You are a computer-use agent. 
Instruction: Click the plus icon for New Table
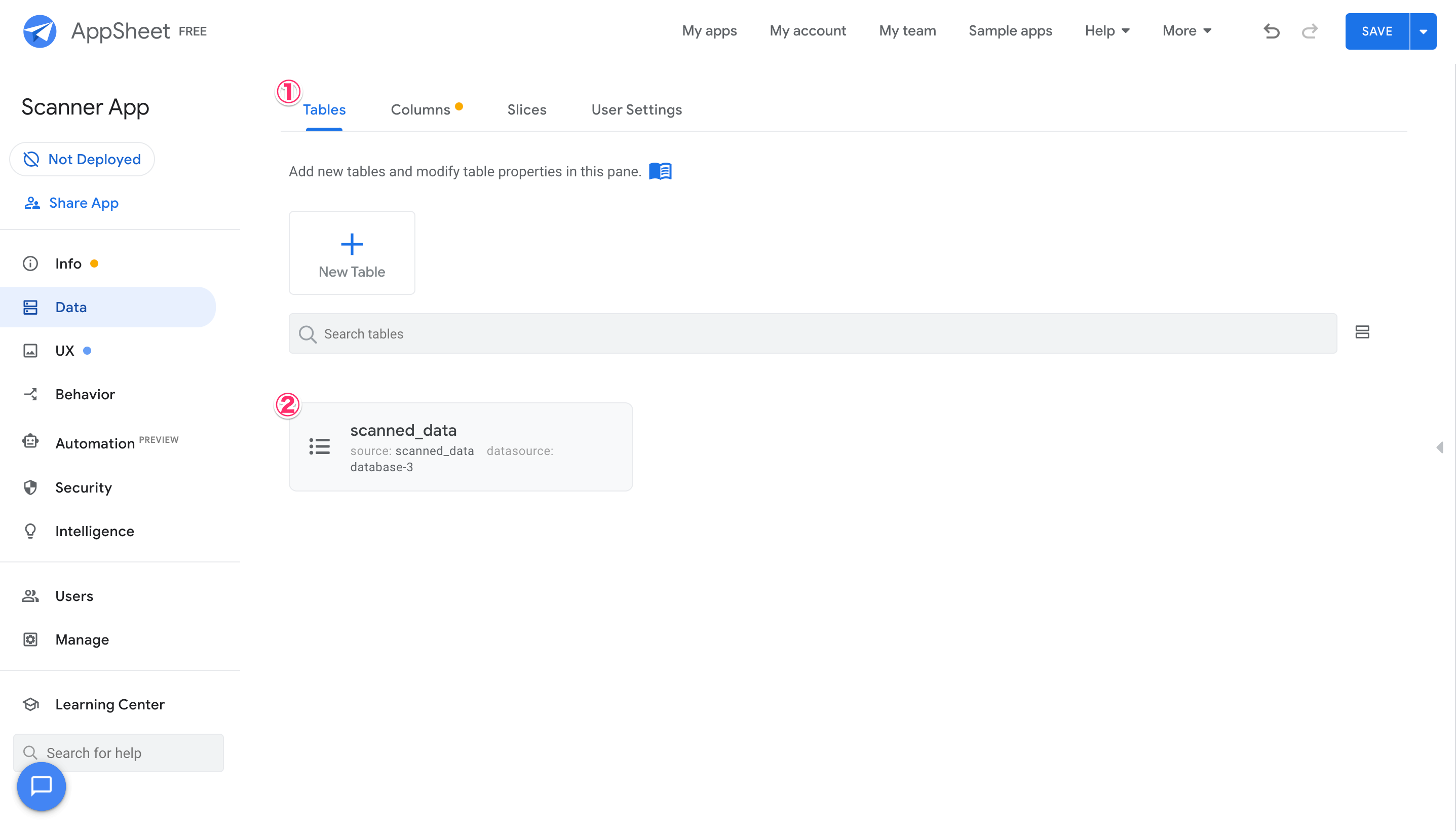tap(352, 244)
